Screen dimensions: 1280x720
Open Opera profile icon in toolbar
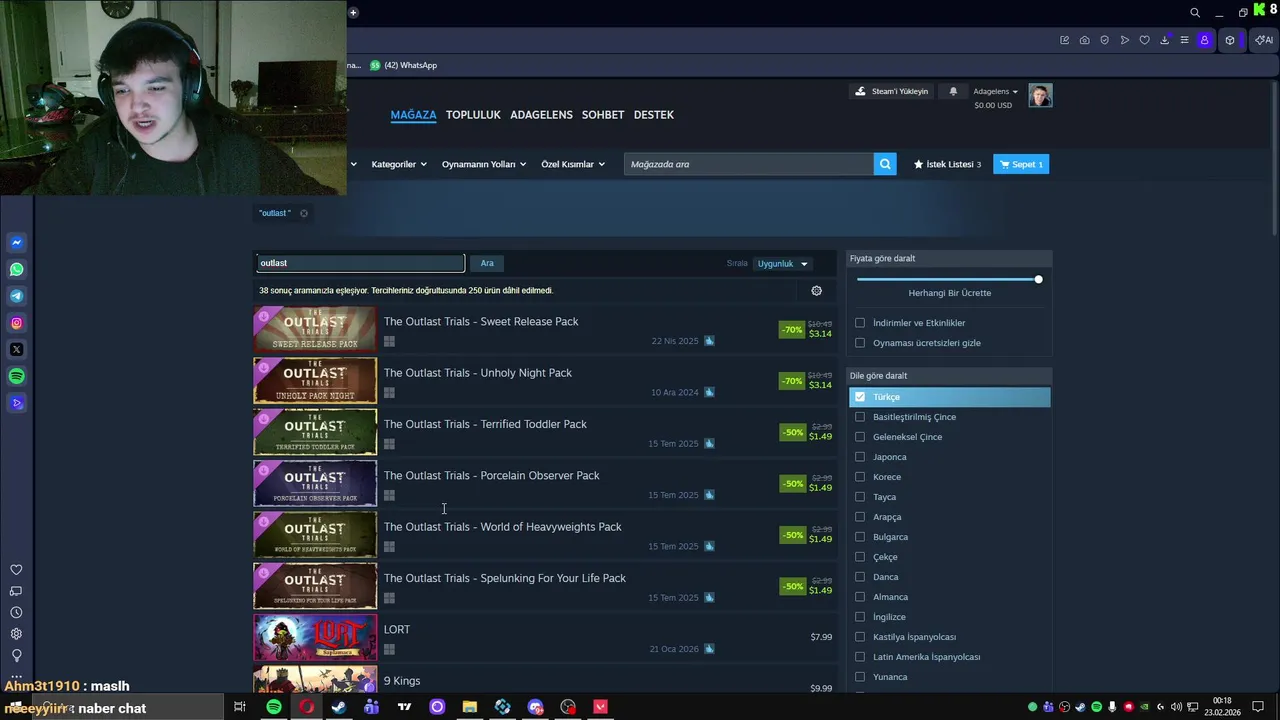tap(1204, 40)
